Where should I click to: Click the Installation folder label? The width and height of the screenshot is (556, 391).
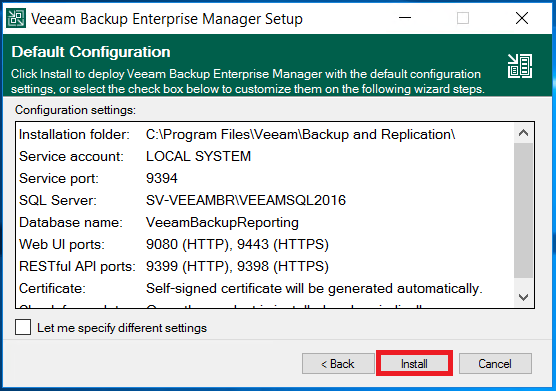[x=74, y=135]
